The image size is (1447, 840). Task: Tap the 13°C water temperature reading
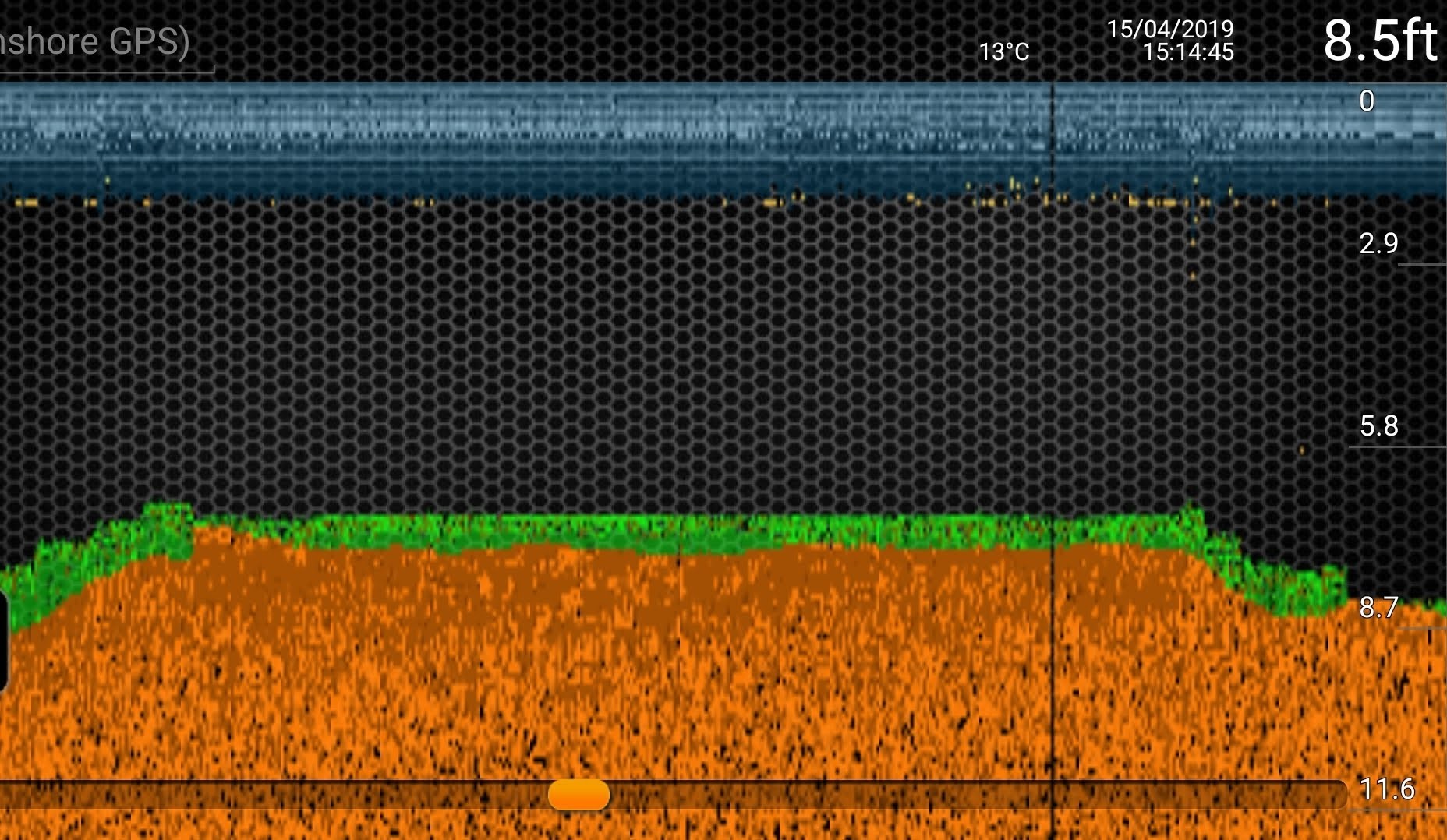tap(1003, 52)
